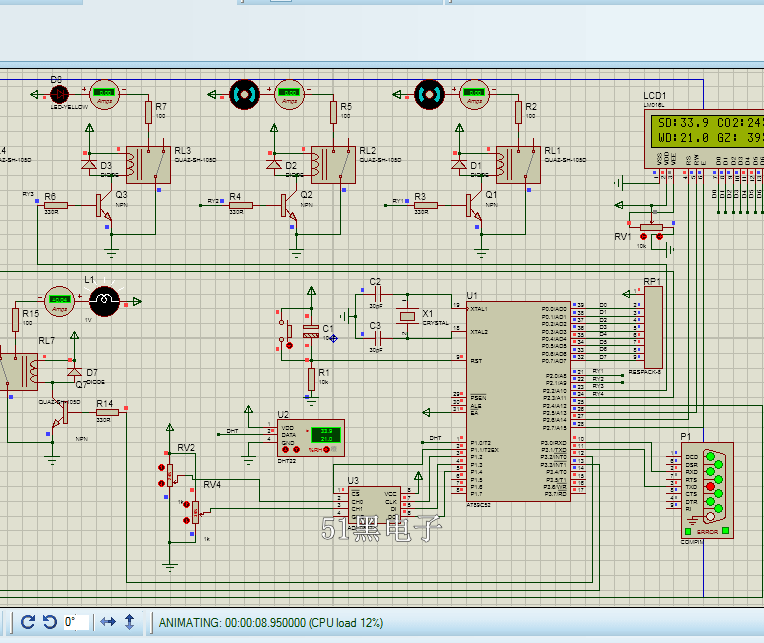Select resistor R6
764x643 pixels.
(56, 206)
